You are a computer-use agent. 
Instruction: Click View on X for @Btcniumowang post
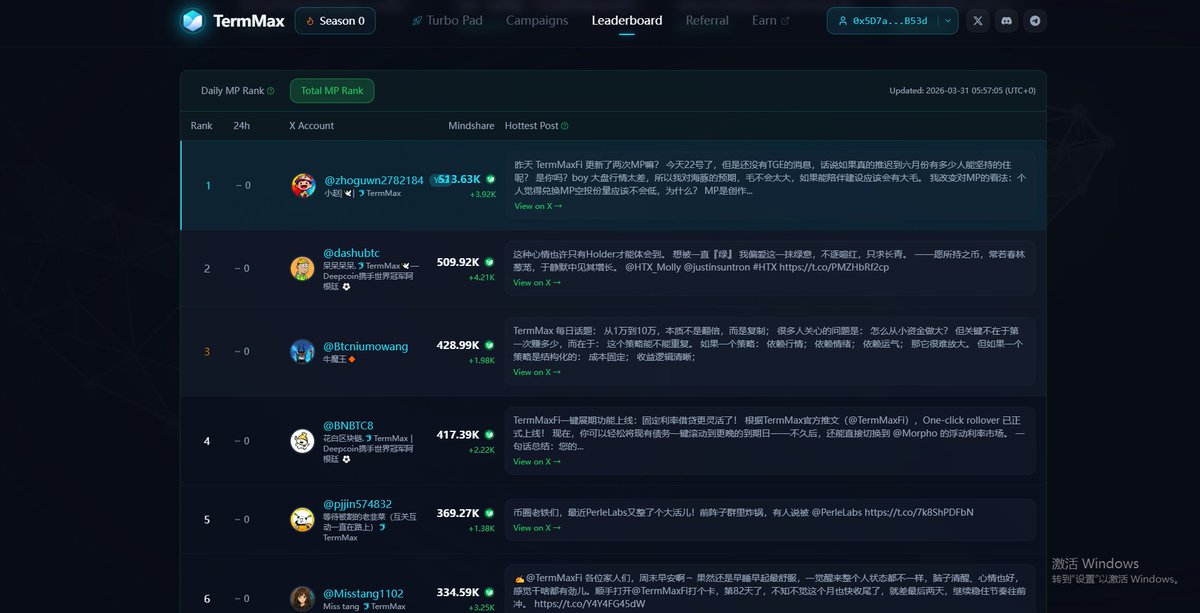[537, 372]
